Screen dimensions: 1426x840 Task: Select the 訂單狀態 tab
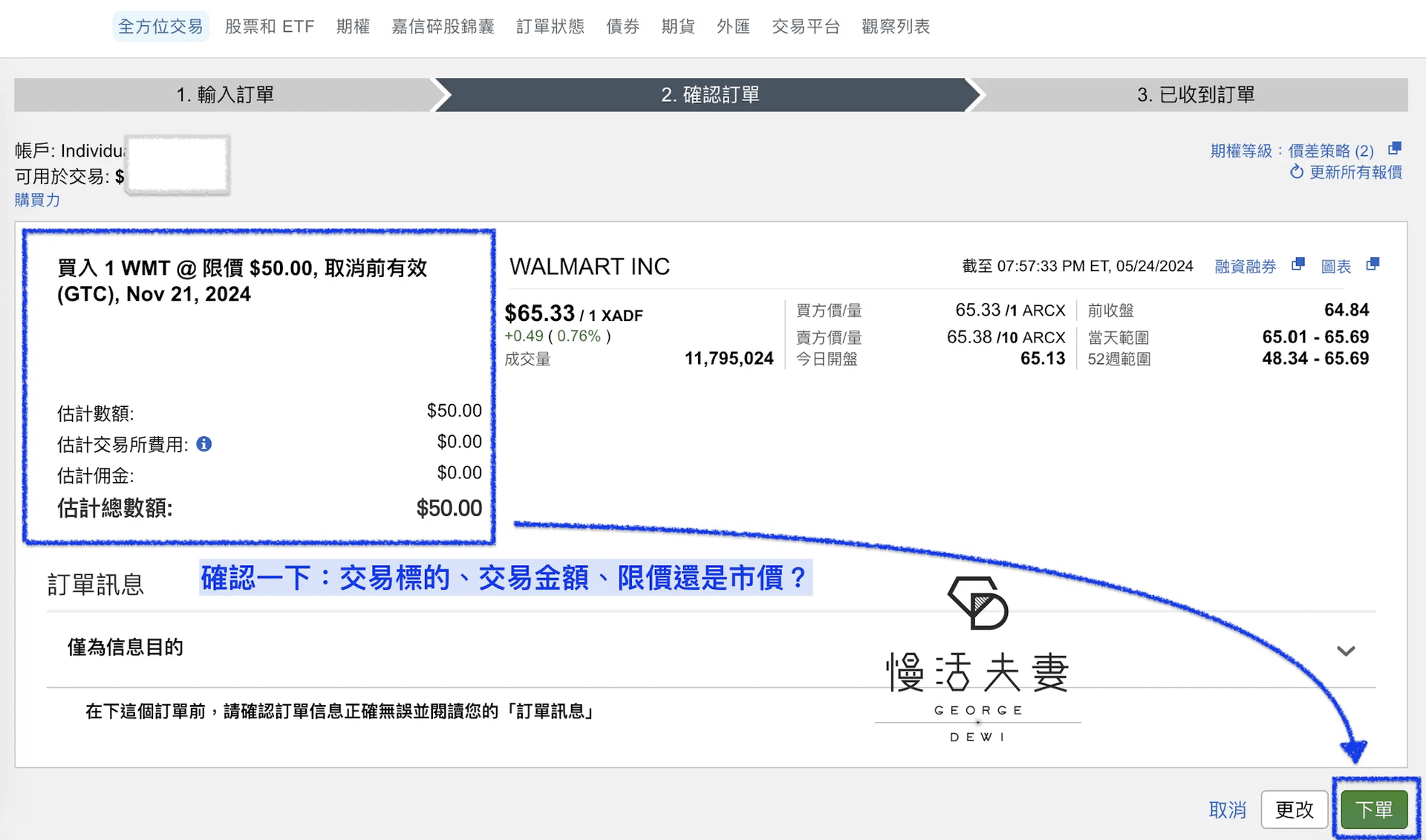[550, 27]
